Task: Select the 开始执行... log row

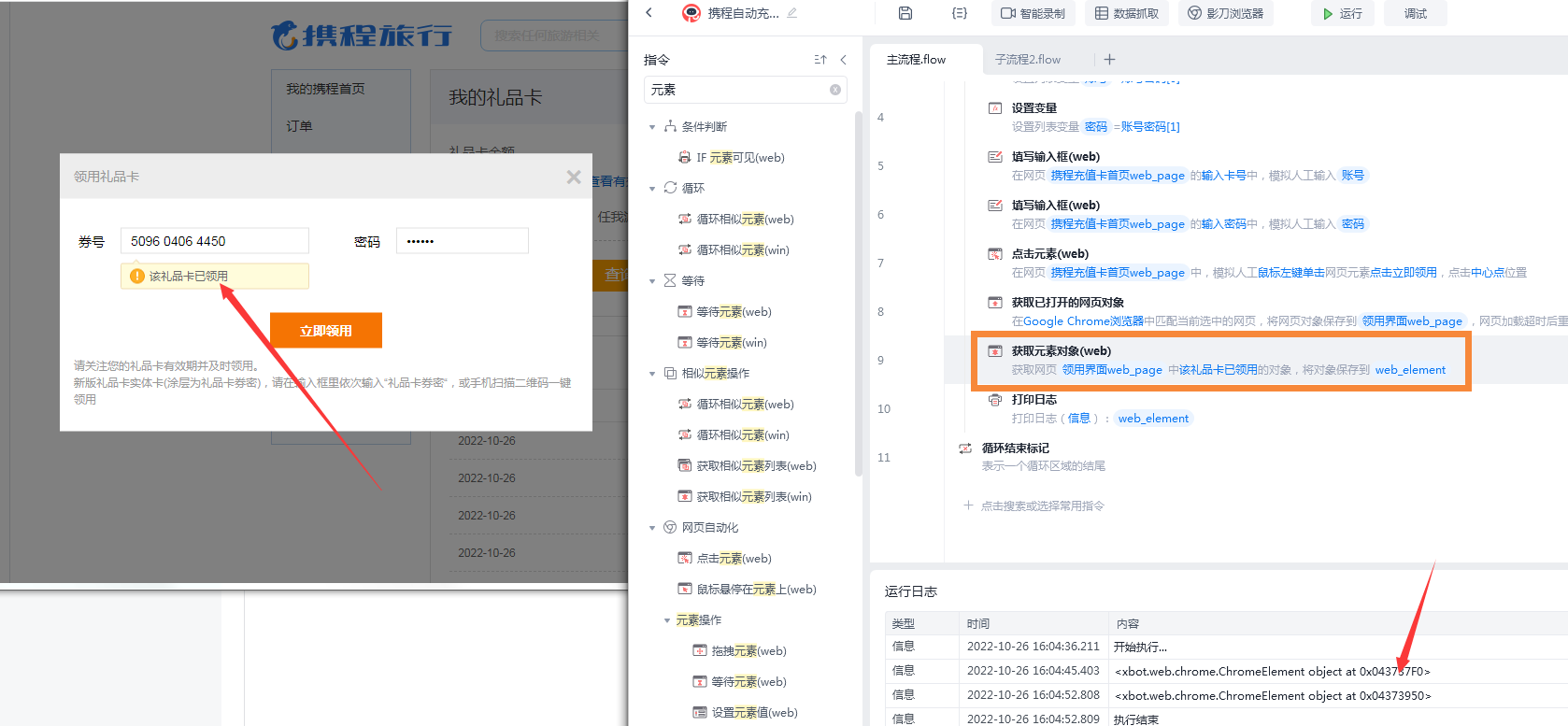Action: point(1226,647)
